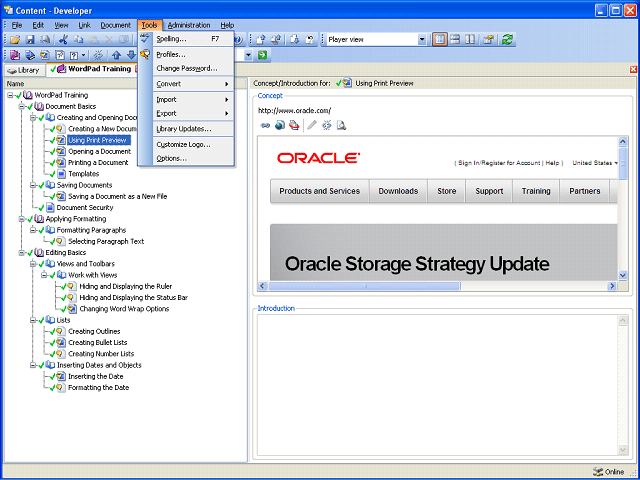Click the Concept scrollbar down arrow
Viewport: 640px width, 480px height.
pos(622,276)
